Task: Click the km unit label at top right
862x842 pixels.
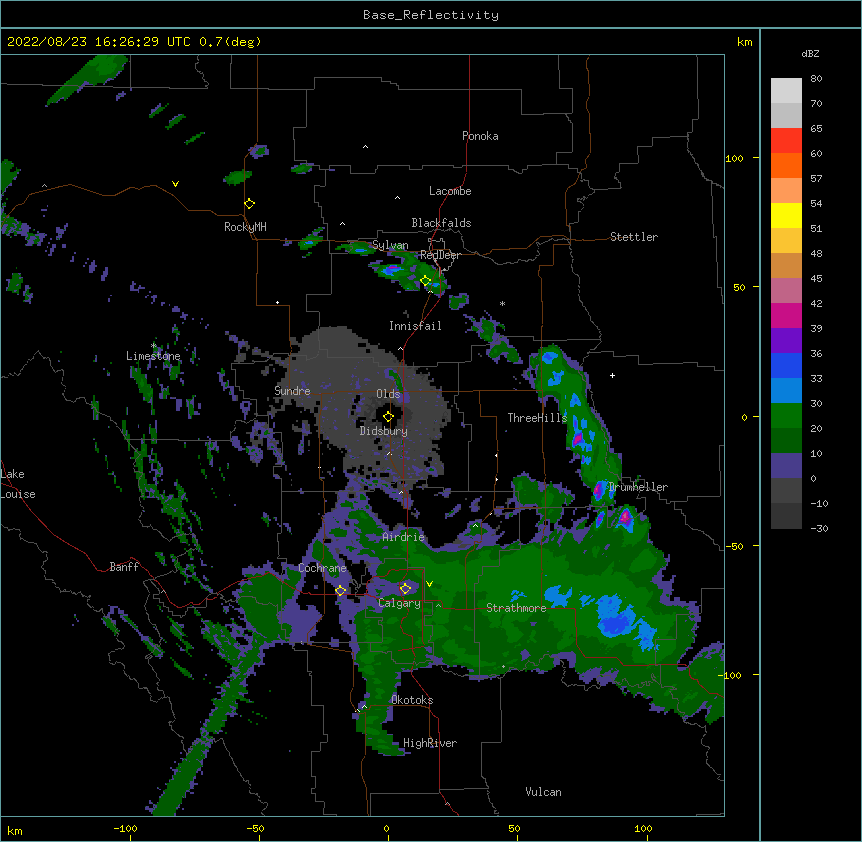Action: tap(744, 42)
